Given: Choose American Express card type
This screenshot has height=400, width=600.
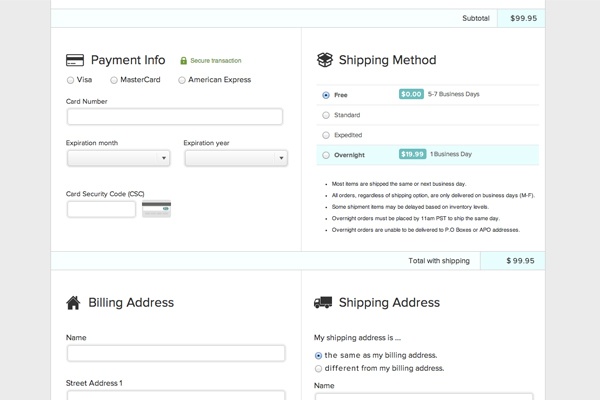Looking at the screenshot, I should (182, 80).
